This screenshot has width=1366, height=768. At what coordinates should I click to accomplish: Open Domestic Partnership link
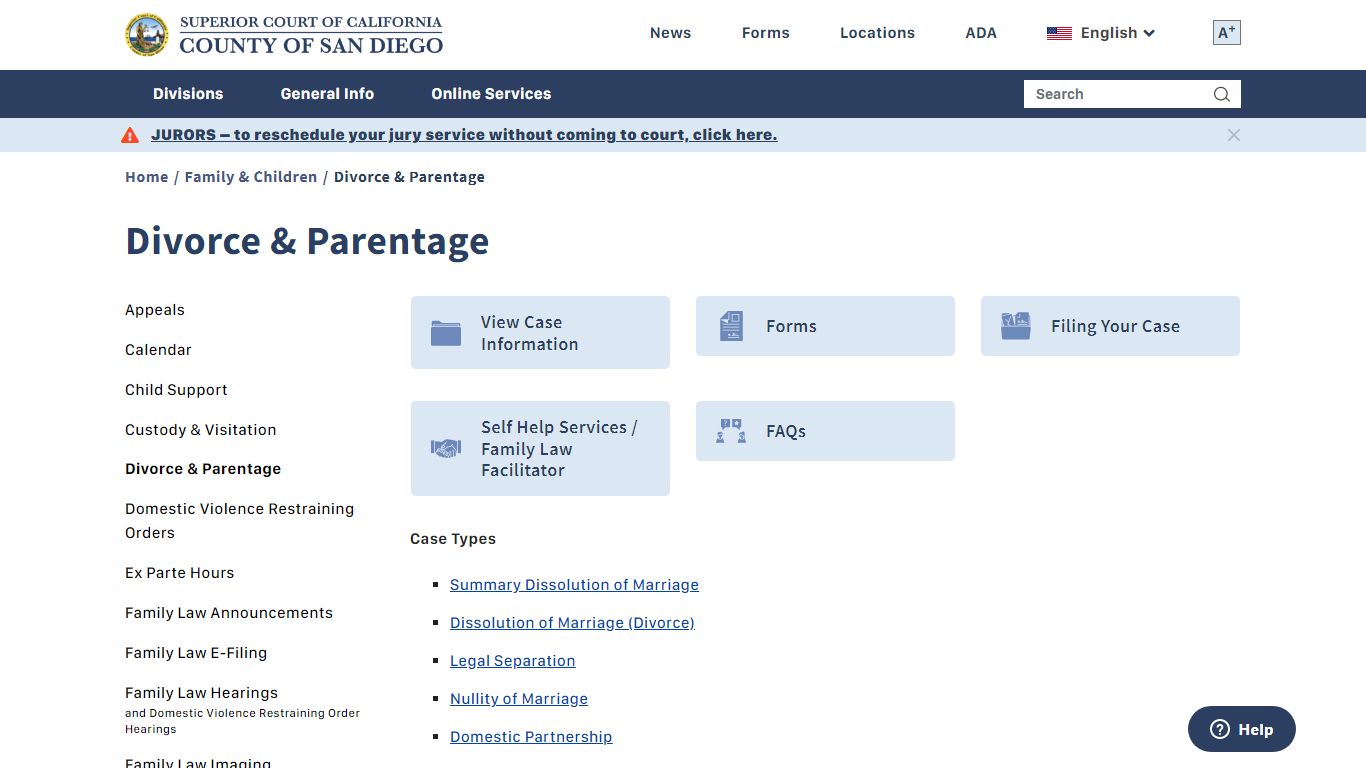click(x=531, y=737)
